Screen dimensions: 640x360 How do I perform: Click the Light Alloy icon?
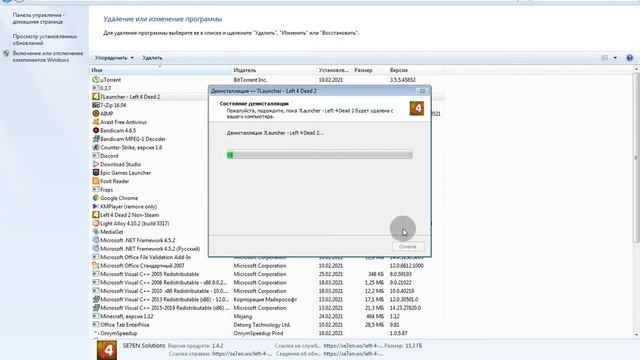(x=96, y=224)
